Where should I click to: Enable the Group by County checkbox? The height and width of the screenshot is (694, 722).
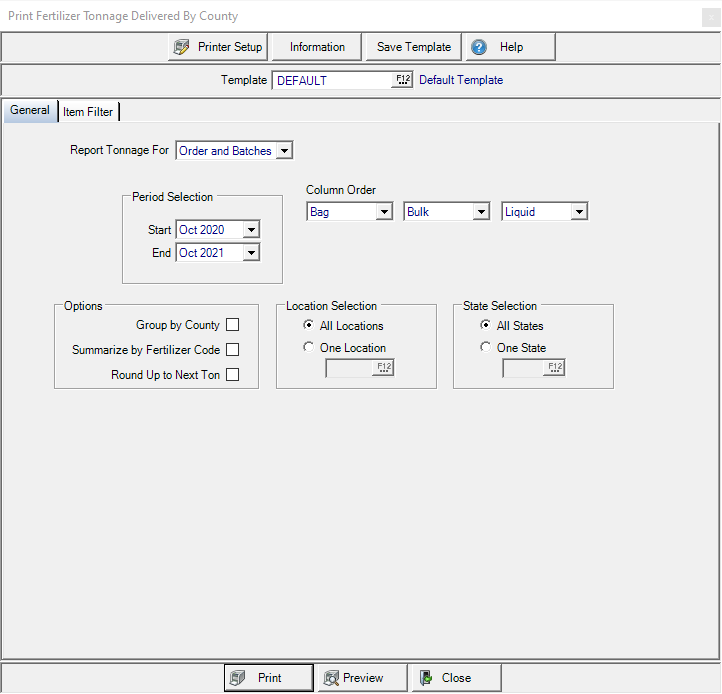click(232, 325)
